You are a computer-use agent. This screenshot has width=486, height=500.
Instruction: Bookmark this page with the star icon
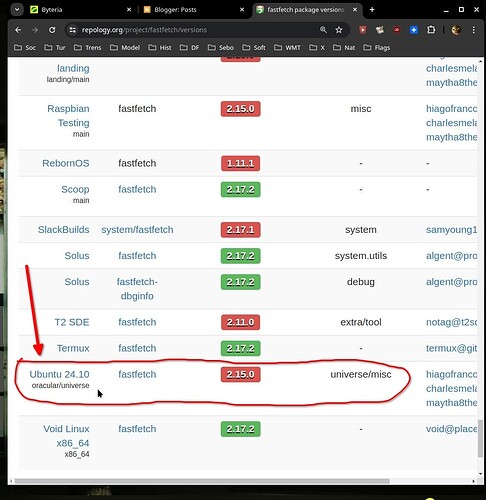pos(339,30)
